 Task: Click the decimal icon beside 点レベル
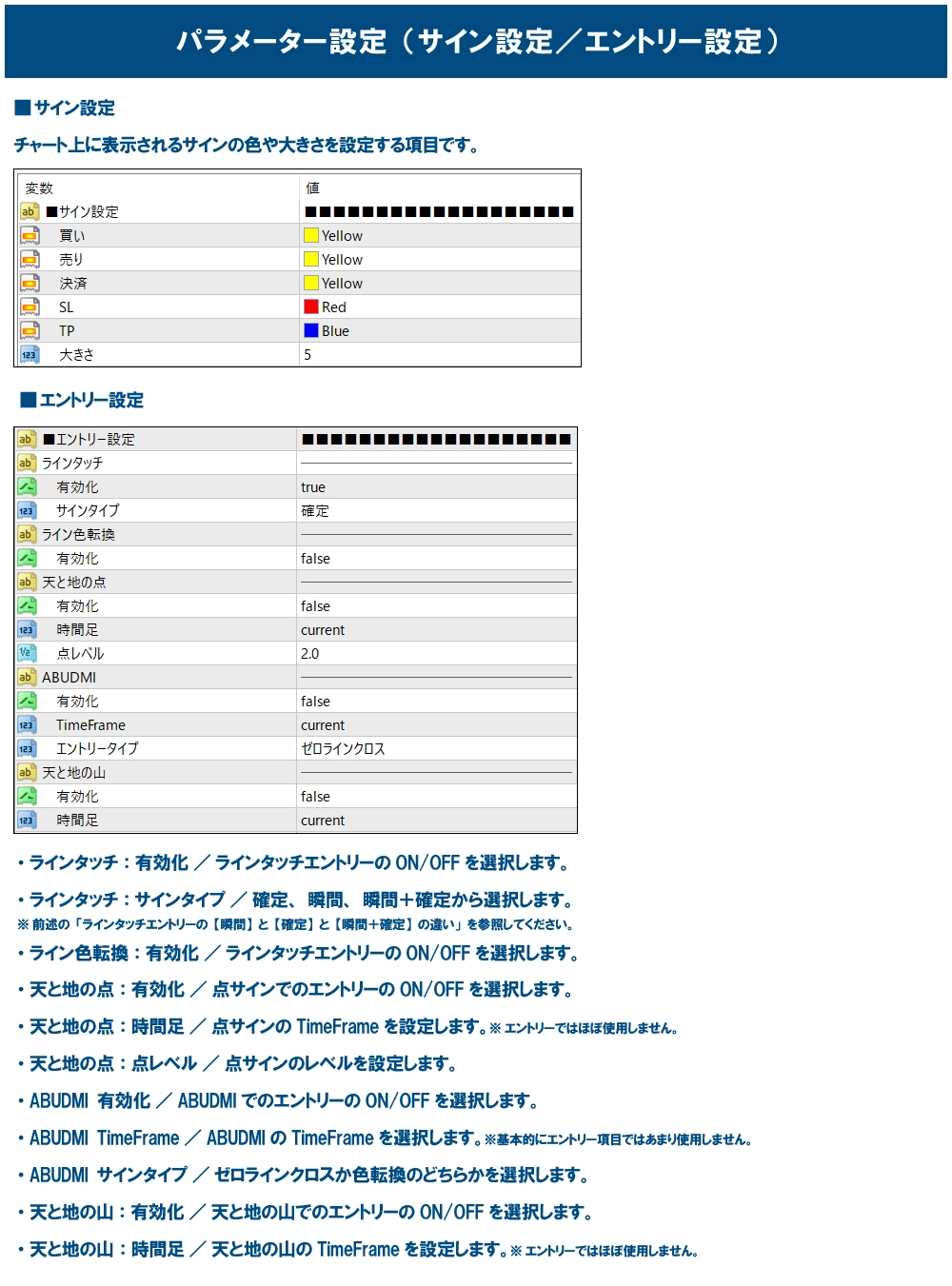click(x=27, y=653)
